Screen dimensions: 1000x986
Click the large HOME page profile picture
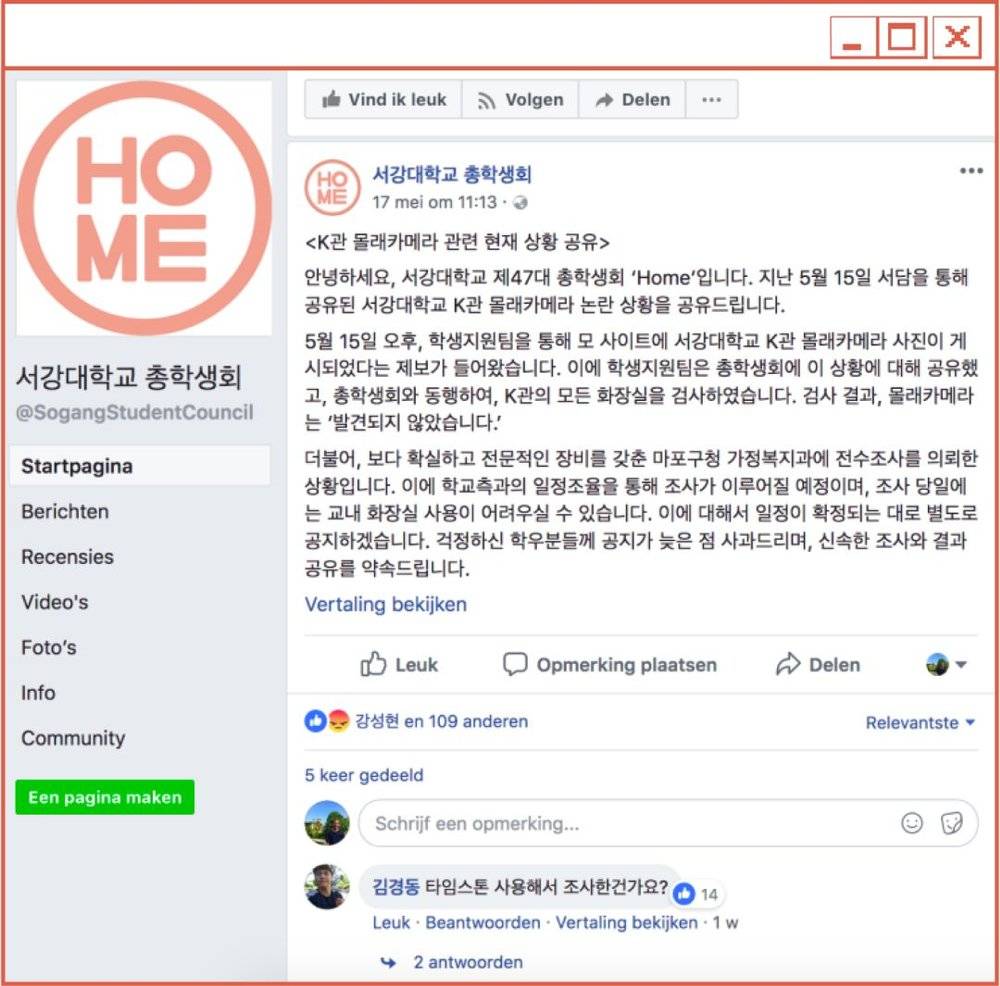143,208
